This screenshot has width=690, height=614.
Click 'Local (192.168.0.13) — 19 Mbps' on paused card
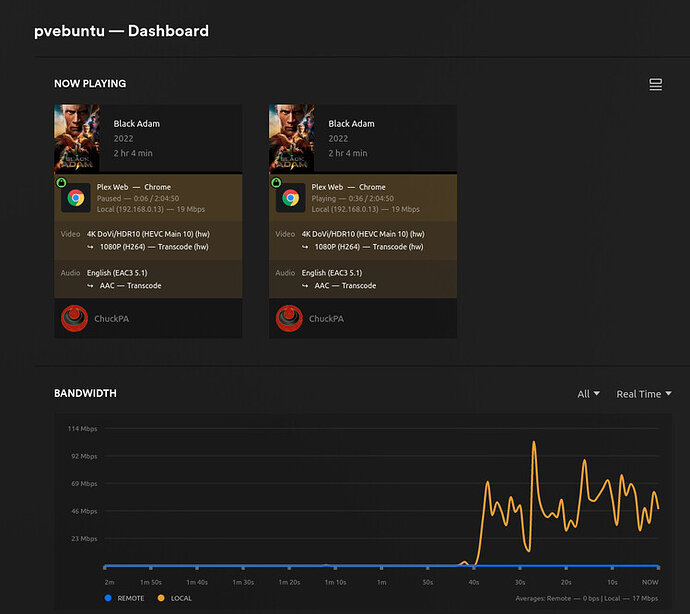pos(151,210)
